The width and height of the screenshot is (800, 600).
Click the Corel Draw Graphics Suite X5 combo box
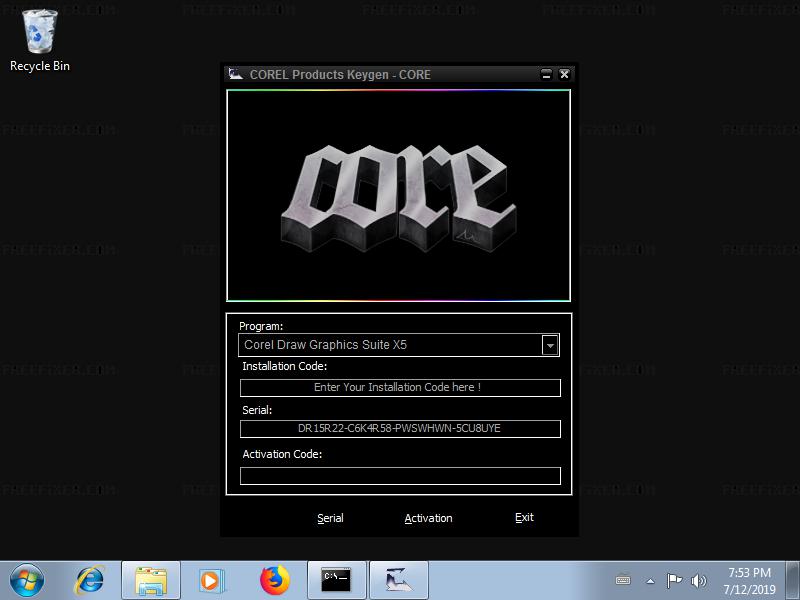[390, 345]
